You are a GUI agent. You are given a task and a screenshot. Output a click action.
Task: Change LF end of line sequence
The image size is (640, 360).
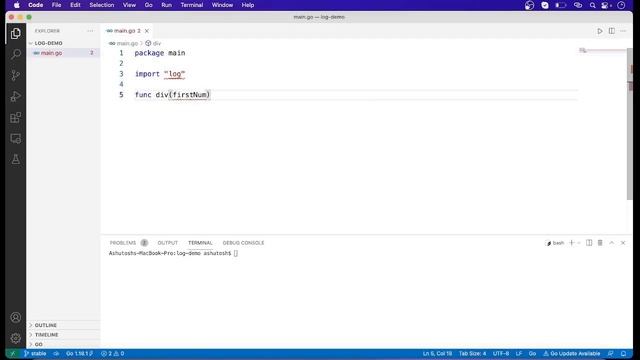pyautogui.click(x=519, y=353)
